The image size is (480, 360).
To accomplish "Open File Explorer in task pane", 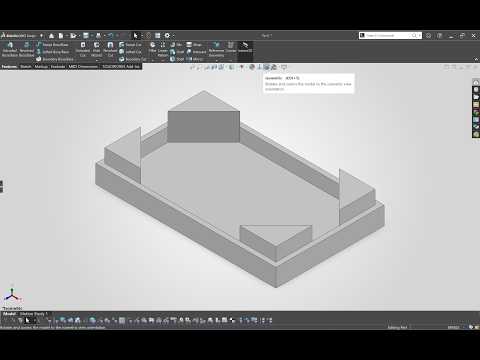I will click(x=476, y=97).
